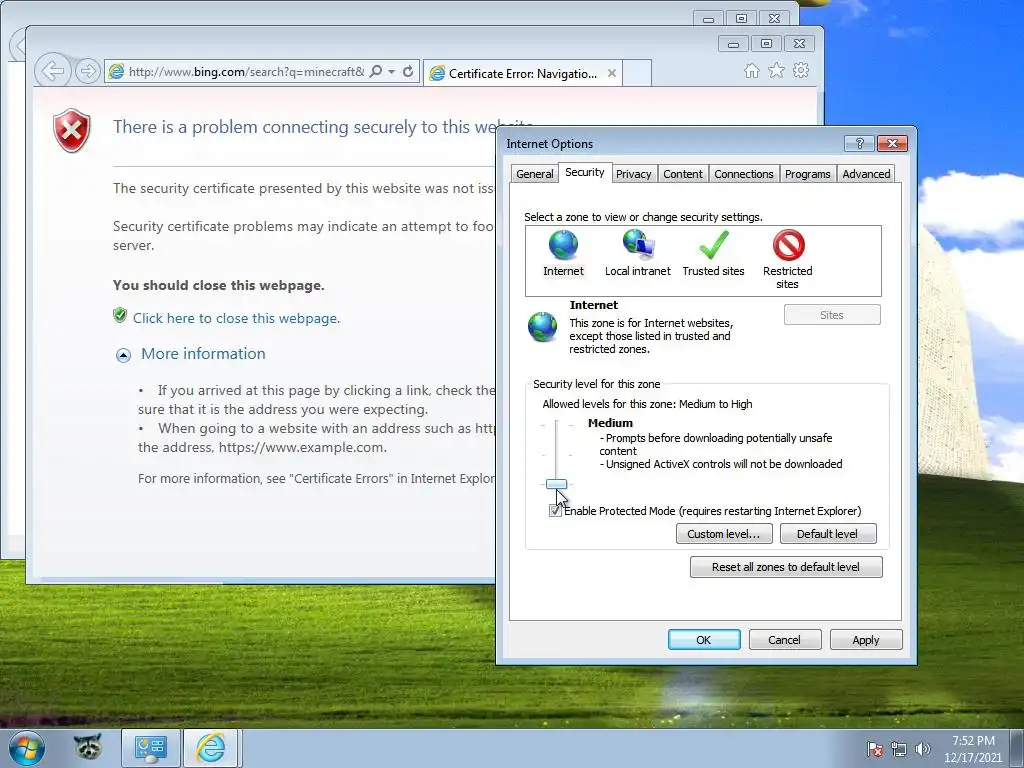Switch to the Privacy tab

click(633, 174)
